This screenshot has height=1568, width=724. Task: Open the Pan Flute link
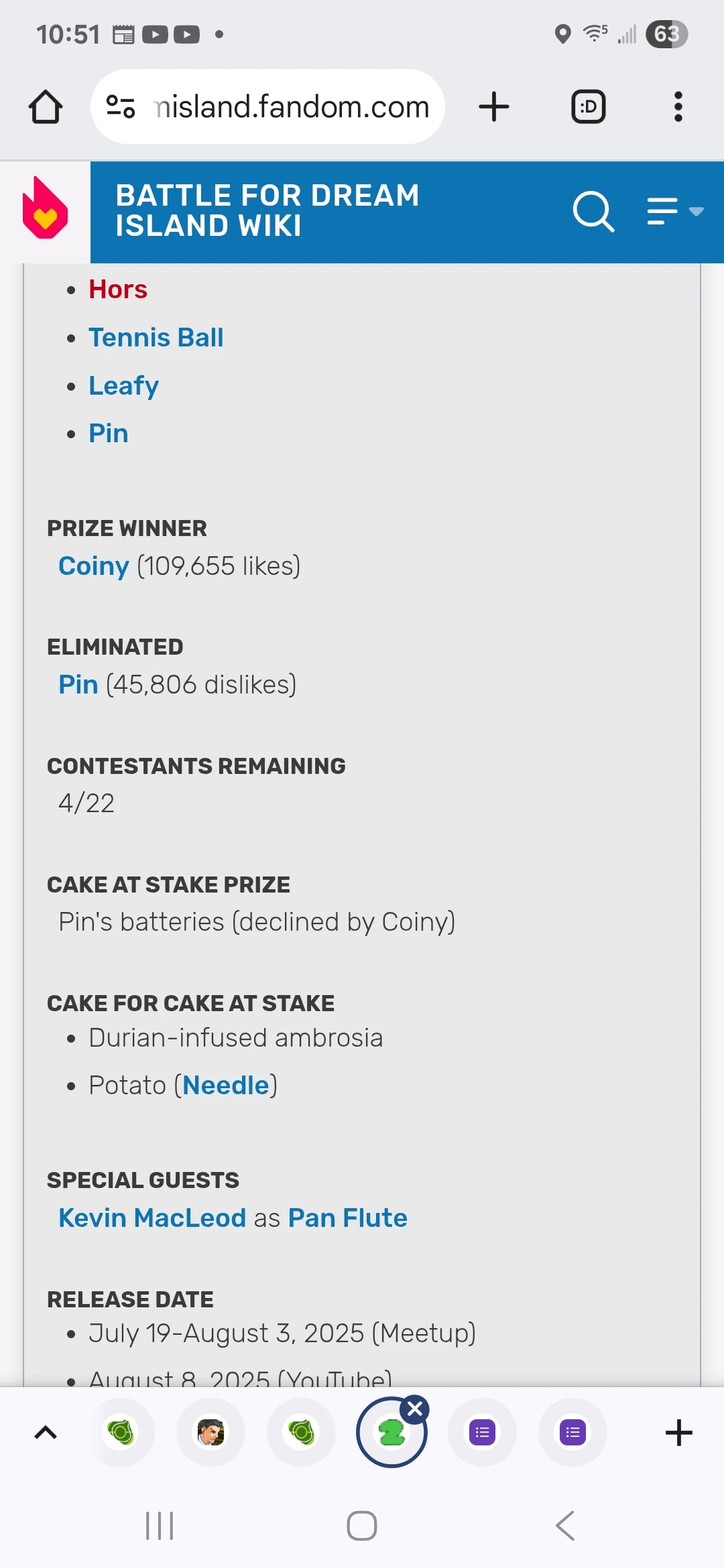point(347,1218)
